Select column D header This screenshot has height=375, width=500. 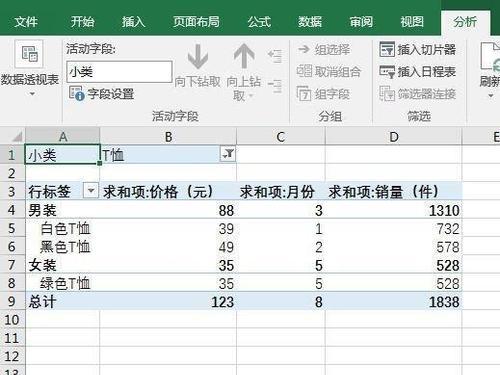[x=394, y=136]
